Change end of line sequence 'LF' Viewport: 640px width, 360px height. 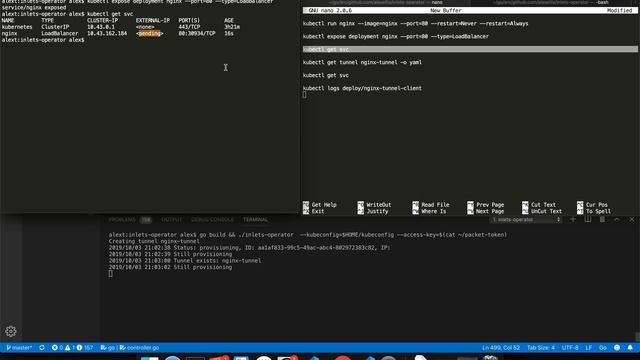click(589, 348)
